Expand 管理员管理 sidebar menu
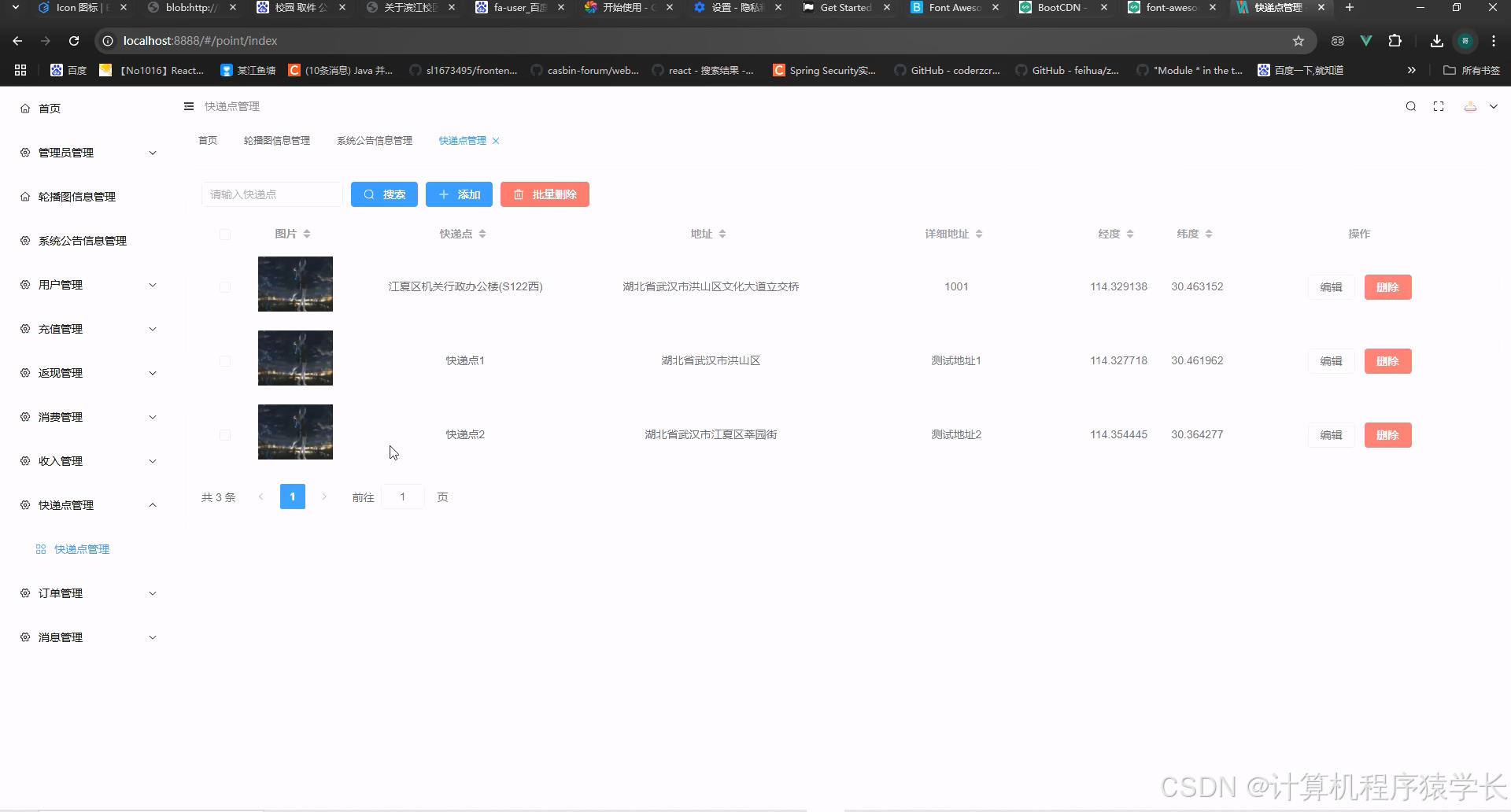This screenshot has width=1511, height=812. point(87,153)
